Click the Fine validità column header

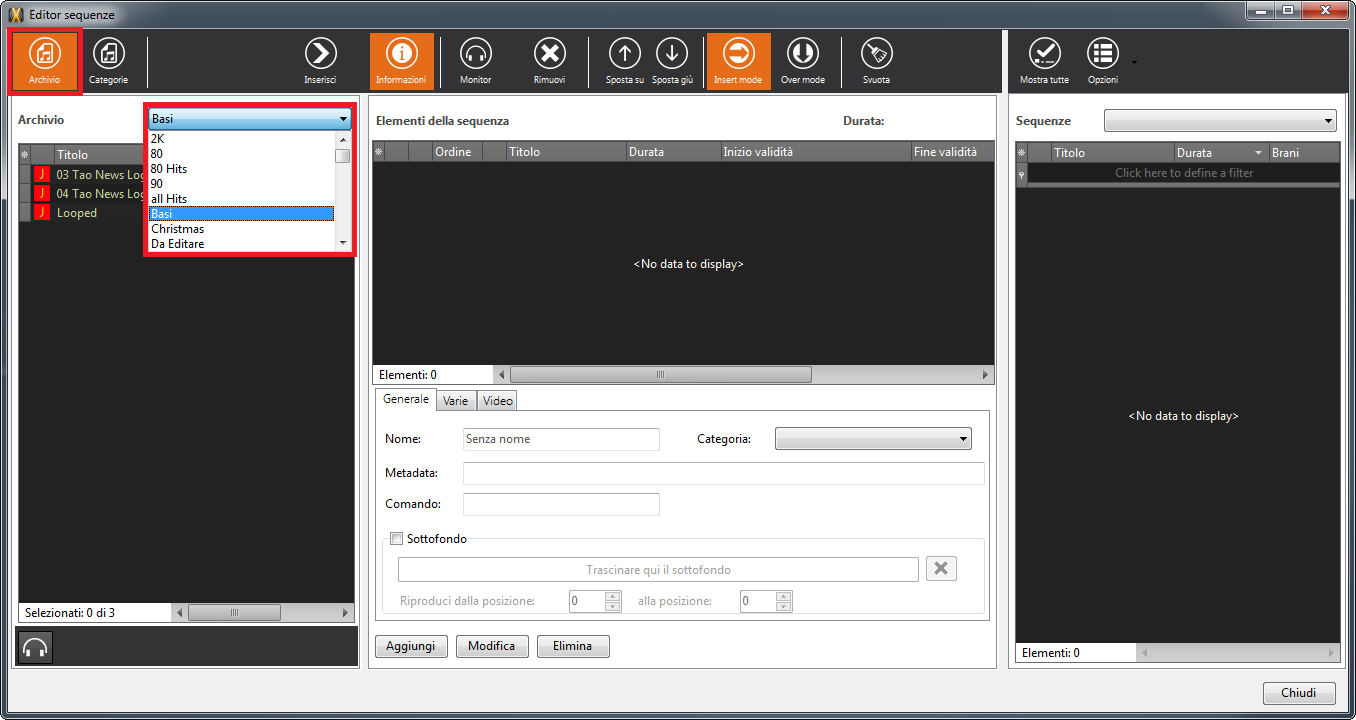point(951,152)
